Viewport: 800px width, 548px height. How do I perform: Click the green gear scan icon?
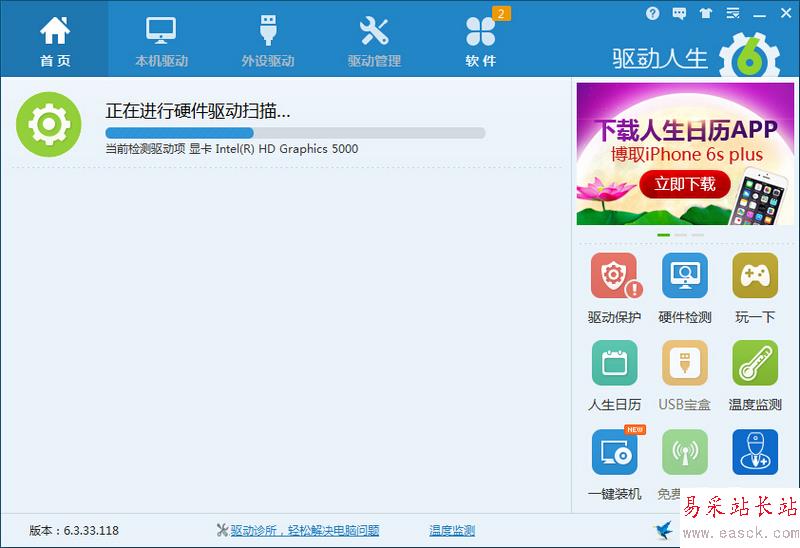click(x=48, y=124)
